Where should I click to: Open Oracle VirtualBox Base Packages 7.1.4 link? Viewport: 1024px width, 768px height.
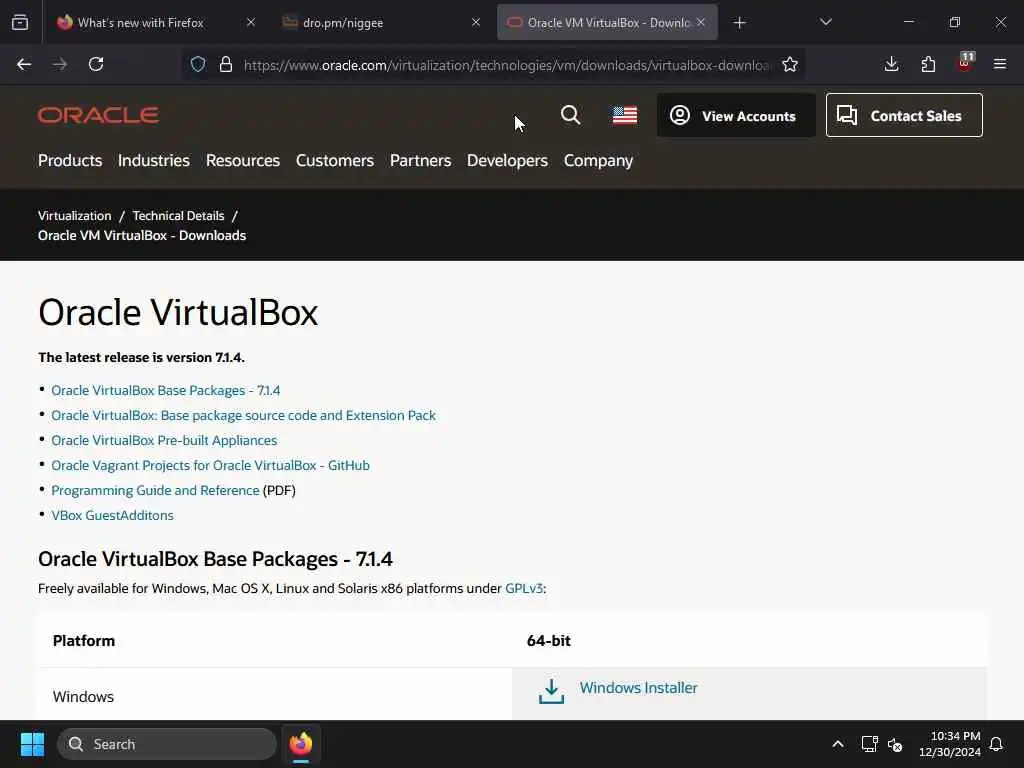165,391
